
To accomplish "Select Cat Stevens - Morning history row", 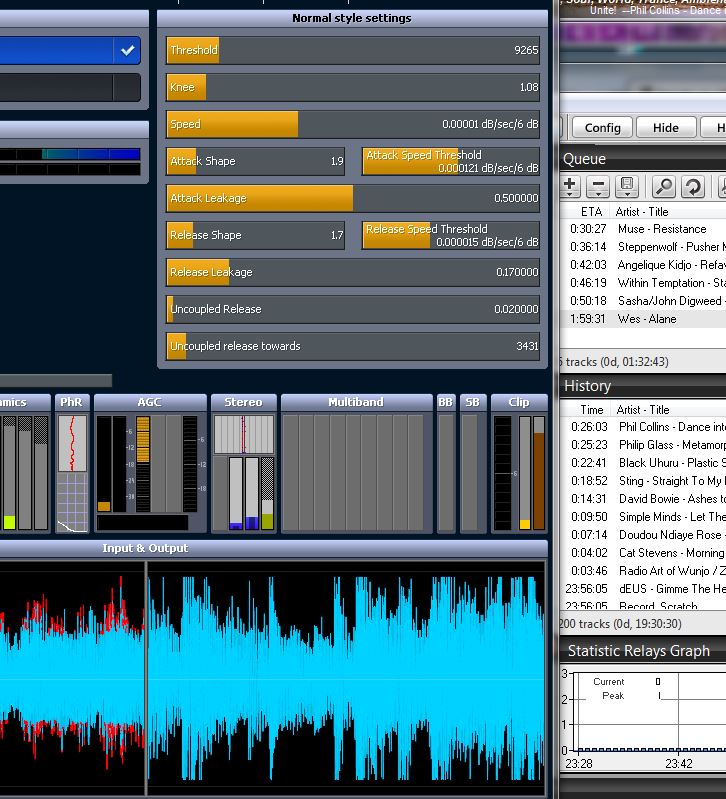I will (643, 553).
